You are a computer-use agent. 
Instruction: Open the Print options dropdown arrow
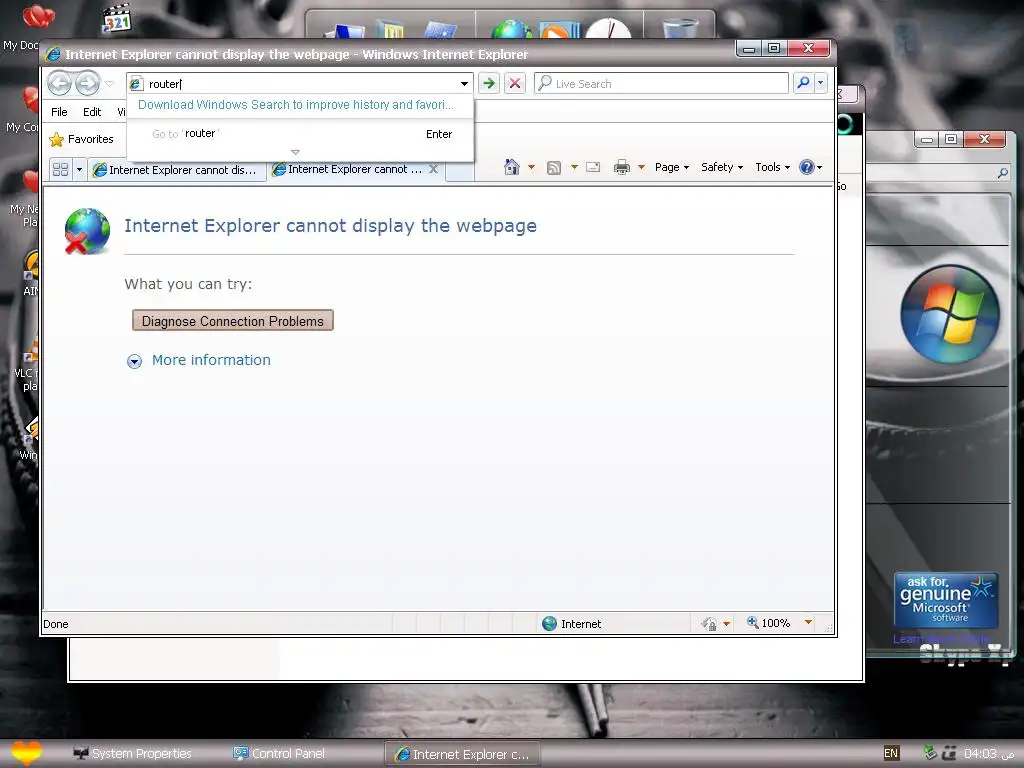click(641, 167)
